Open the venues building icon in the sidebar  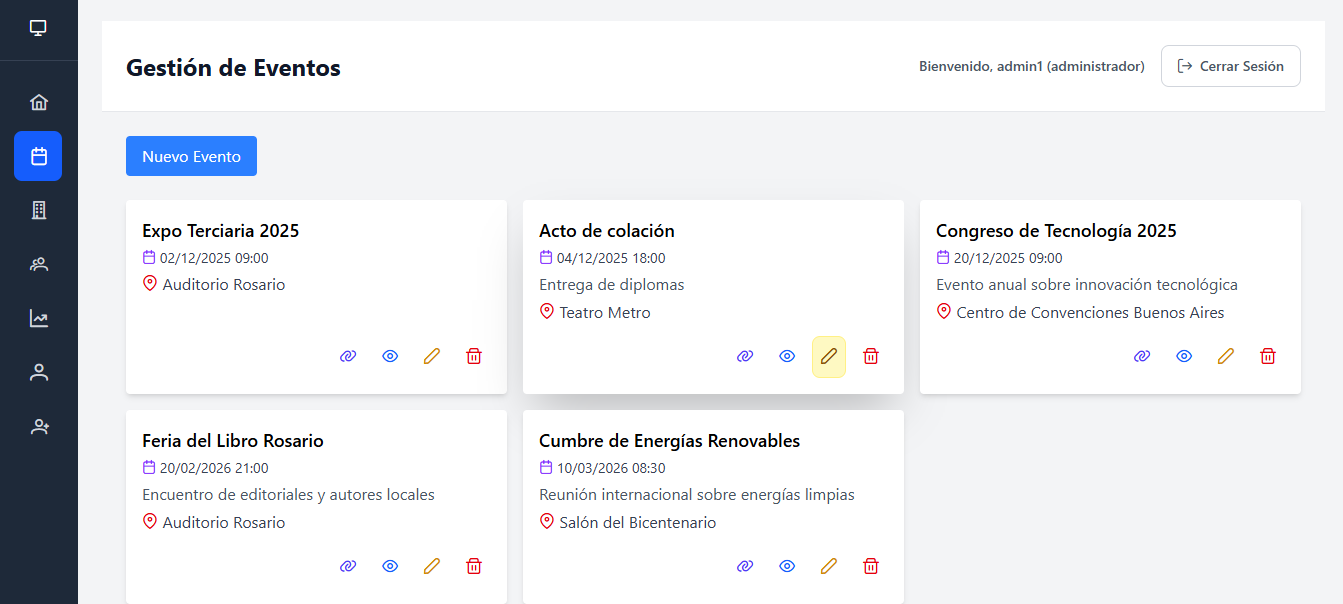[38, 210]
